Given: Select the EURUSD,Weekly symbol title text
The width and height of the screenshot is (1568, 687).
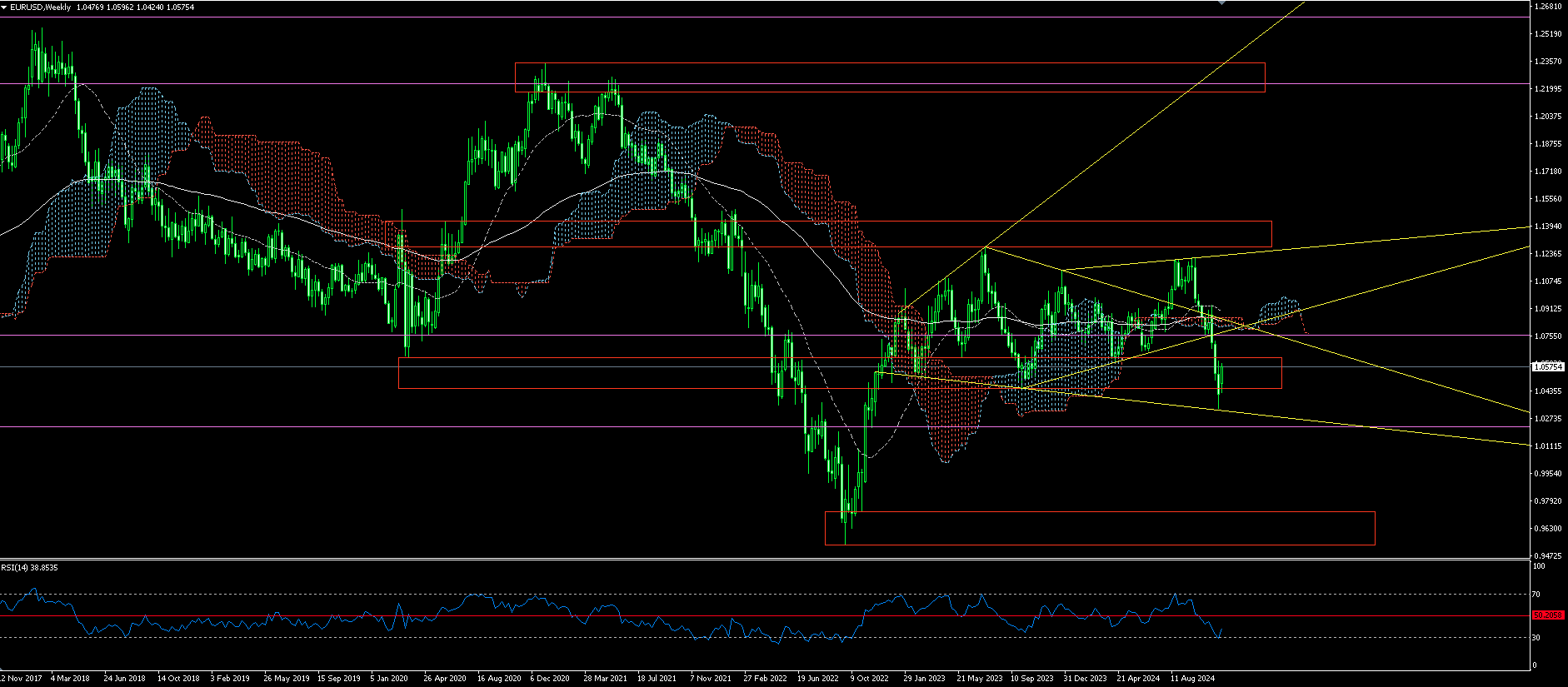Looking at the screenshot, I should [41, 7].
